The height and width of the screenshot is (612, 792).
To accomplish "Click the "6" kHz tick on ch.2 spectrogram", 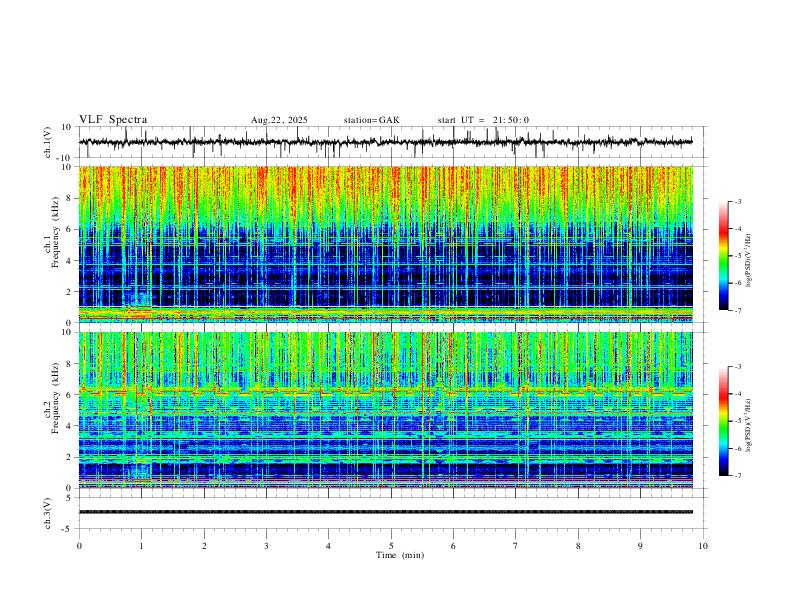I will 69,395.
